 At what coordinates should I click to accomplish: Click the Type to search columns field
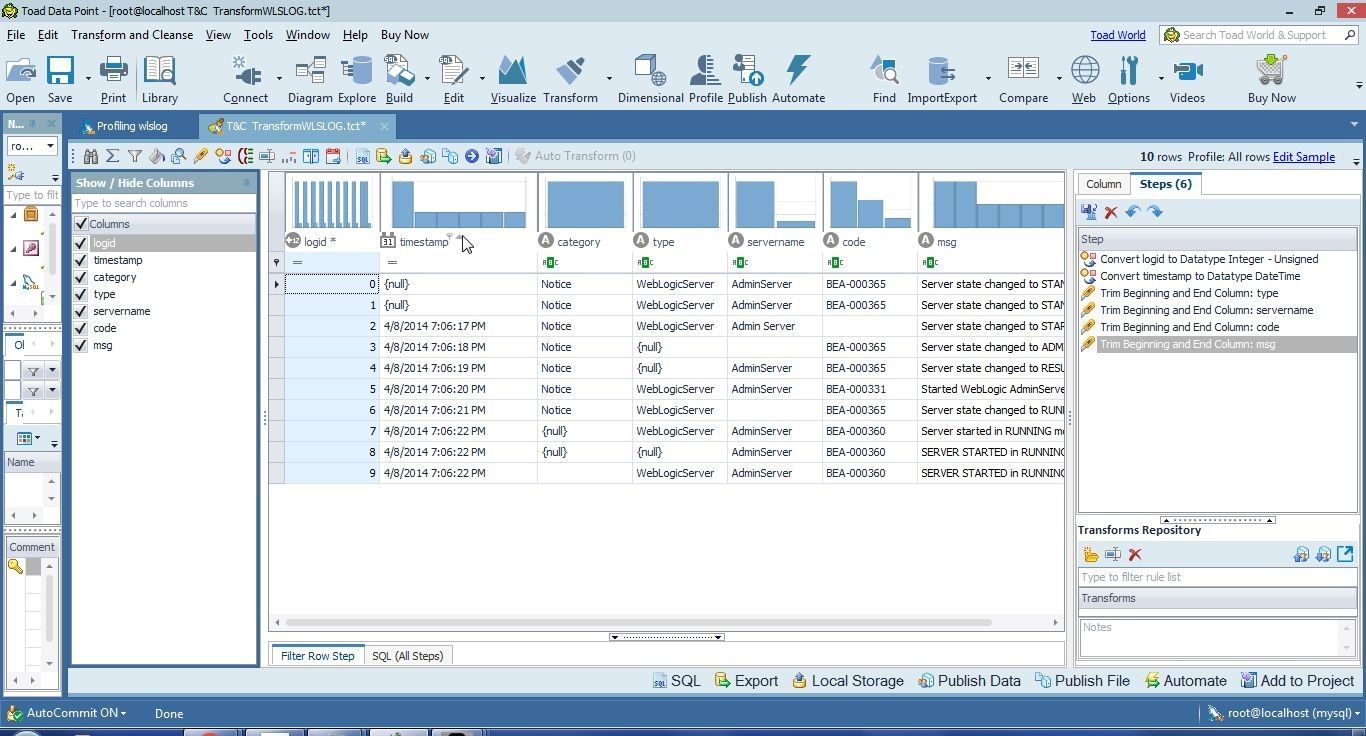click(163, 203)
